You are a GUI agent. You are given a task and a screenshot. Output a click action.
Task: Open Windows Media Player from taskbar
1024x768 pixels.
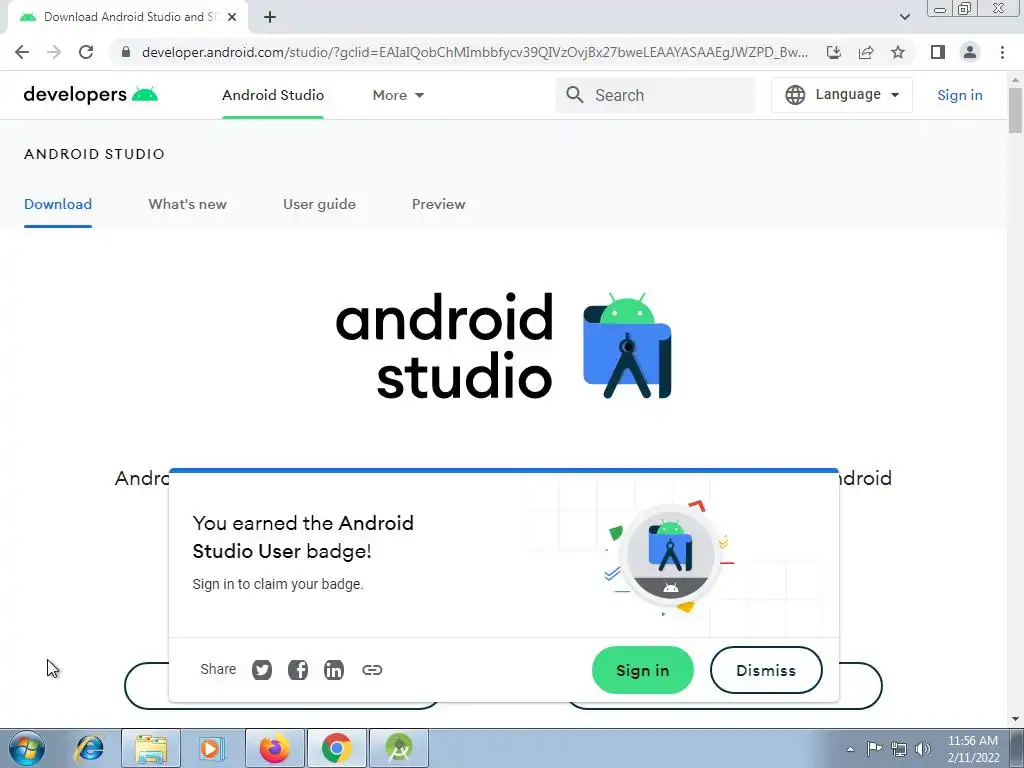tap(211, 748)
